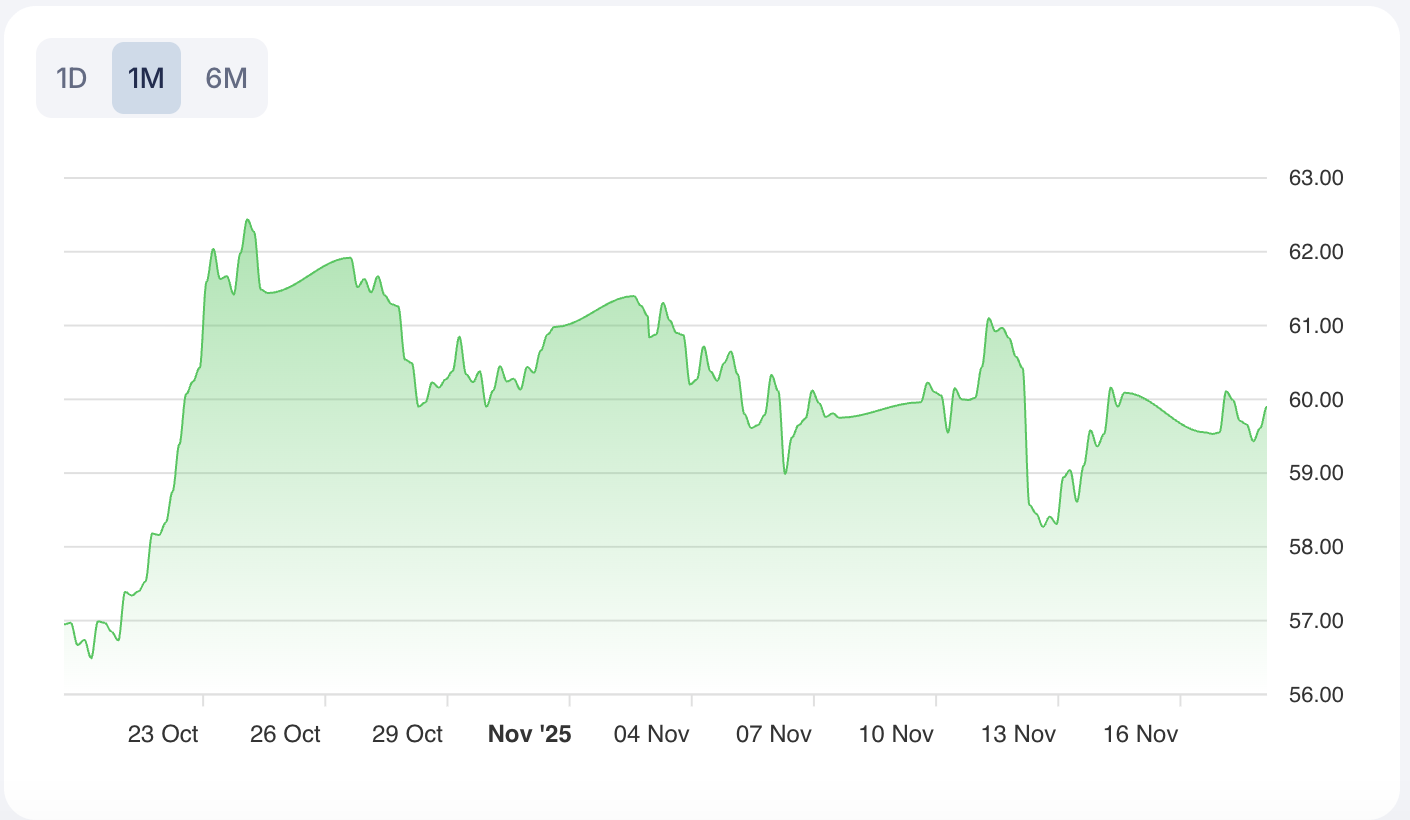
Task: Click the 61.00 value on the y-axis
Action: [1315, 326]
